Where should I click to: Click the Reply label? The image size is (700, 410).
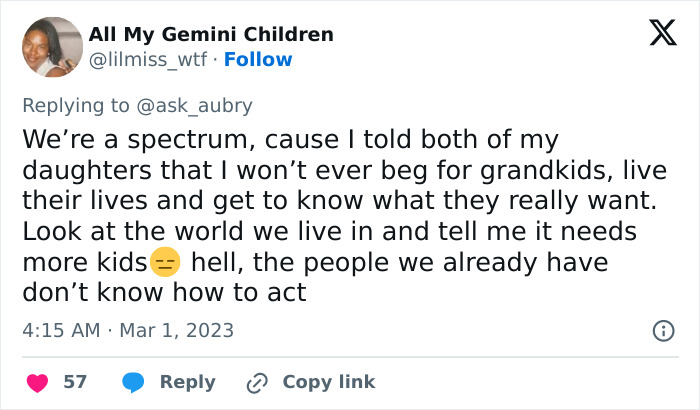187,382
